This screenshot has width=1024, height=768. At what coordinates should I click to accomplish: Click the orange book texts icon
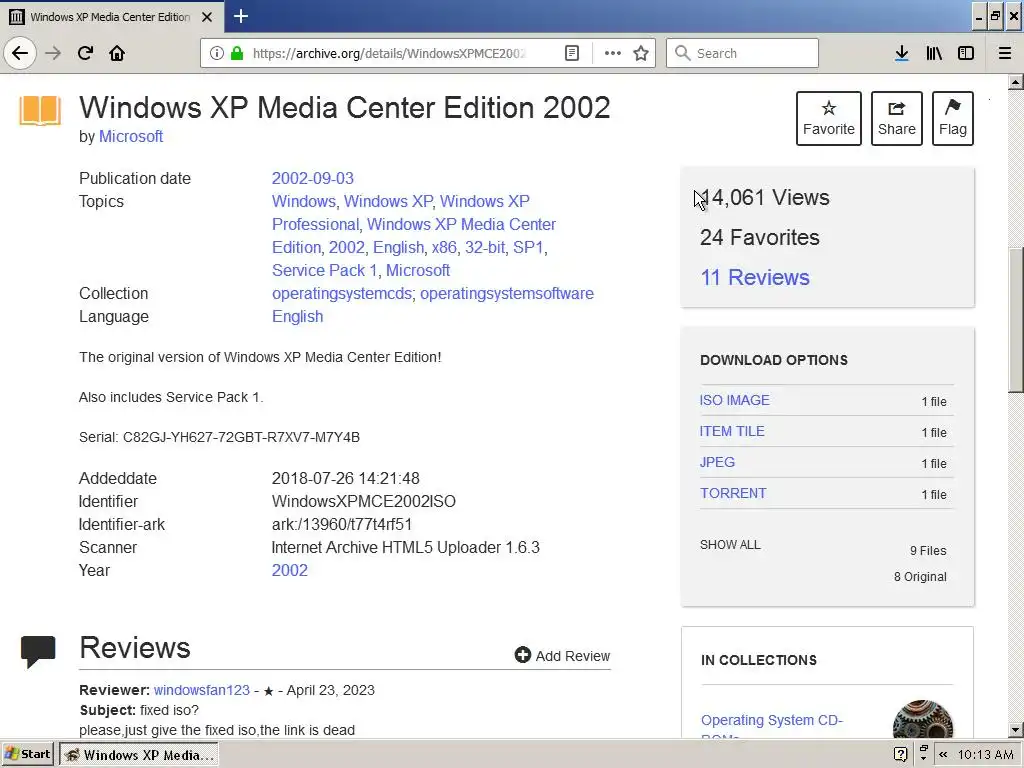pyautogui.click(x=40, y=110)
